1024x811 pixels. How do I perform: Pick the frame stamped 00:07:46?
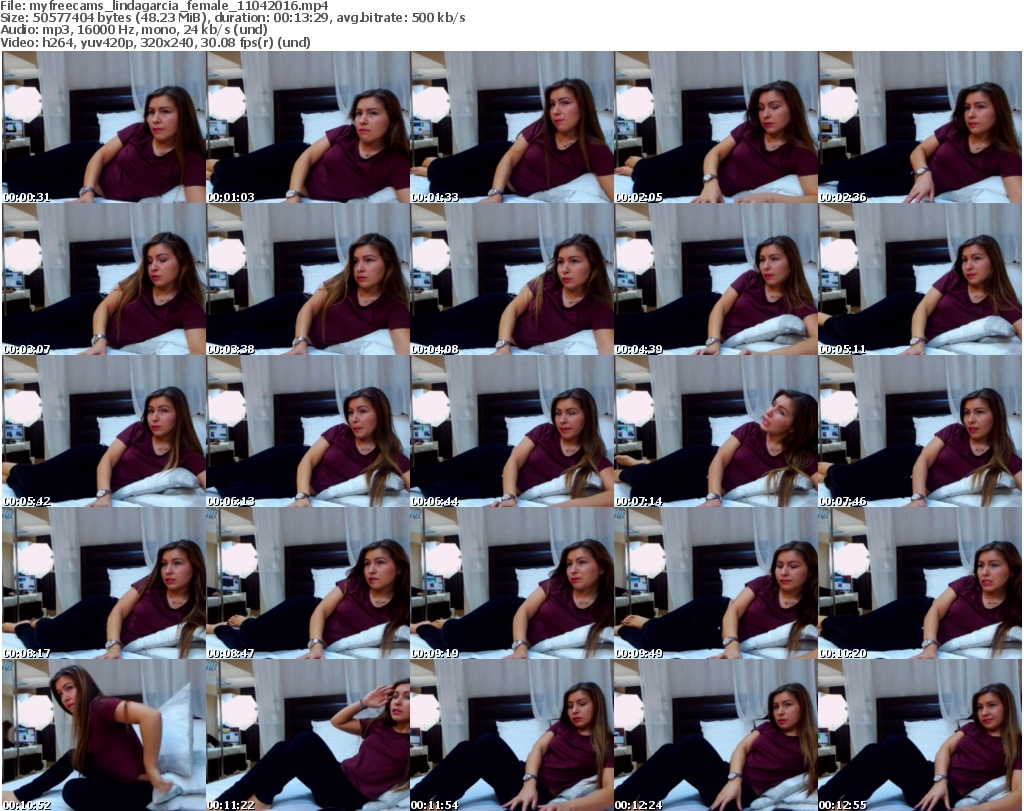(920, 431)
